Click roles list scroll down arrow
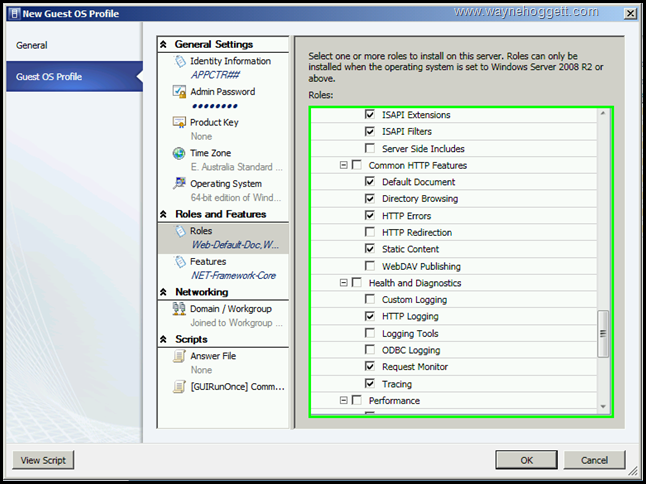646x484 pixels. [603, 407]
